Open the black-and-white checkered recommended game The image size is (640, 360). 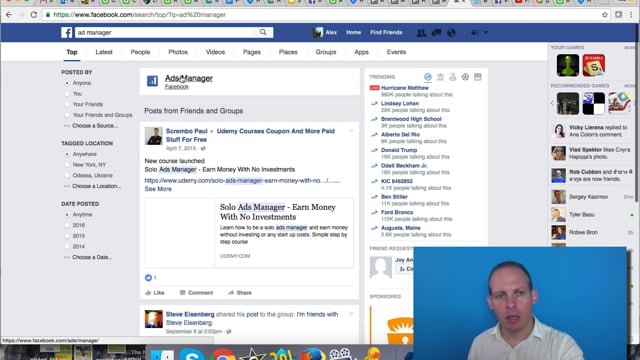[593, 103]
